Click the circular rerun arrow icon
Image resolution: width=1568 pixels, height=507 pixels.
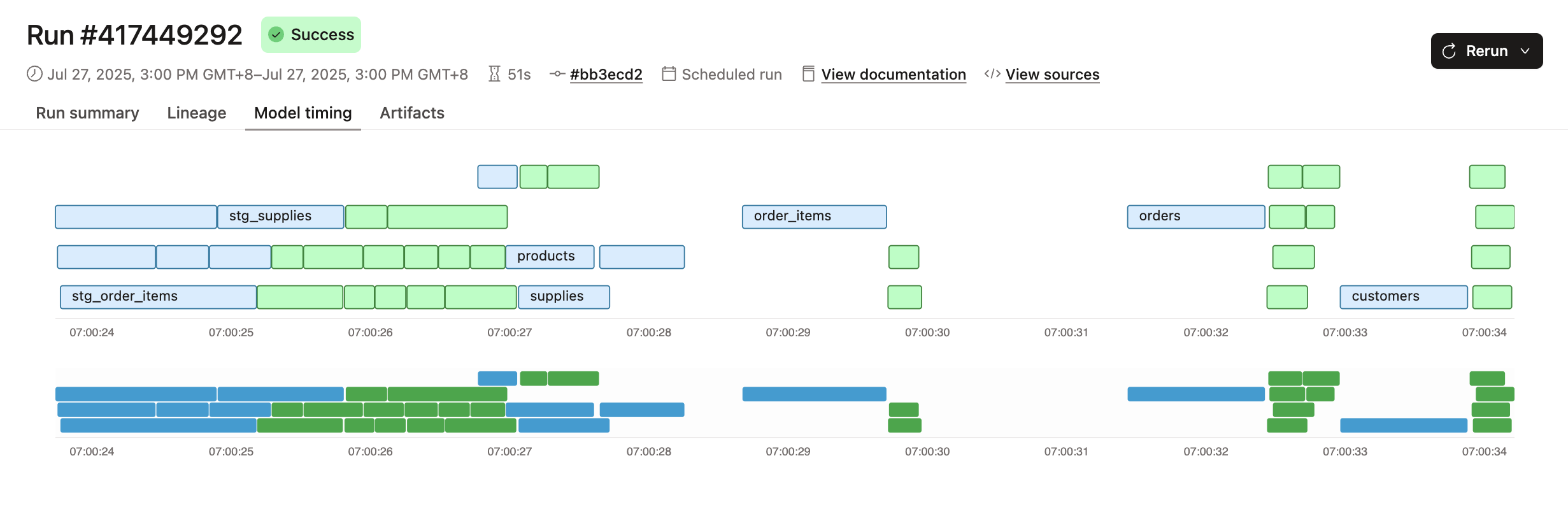[x=1449, y=51]
